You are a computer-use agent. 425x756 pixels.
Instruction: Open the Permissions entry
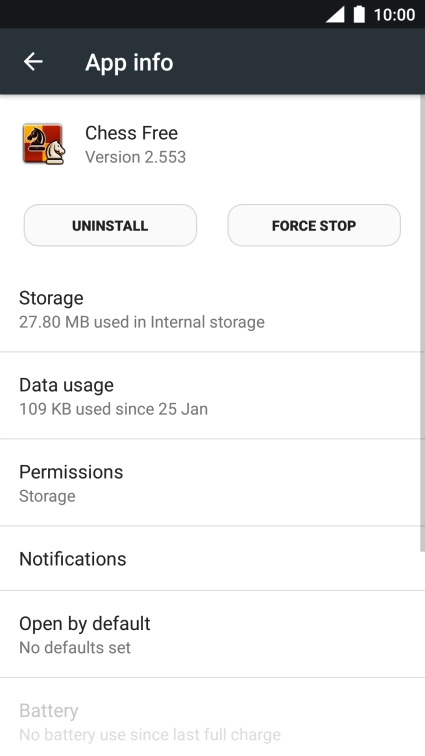click(x=210, y=483)
